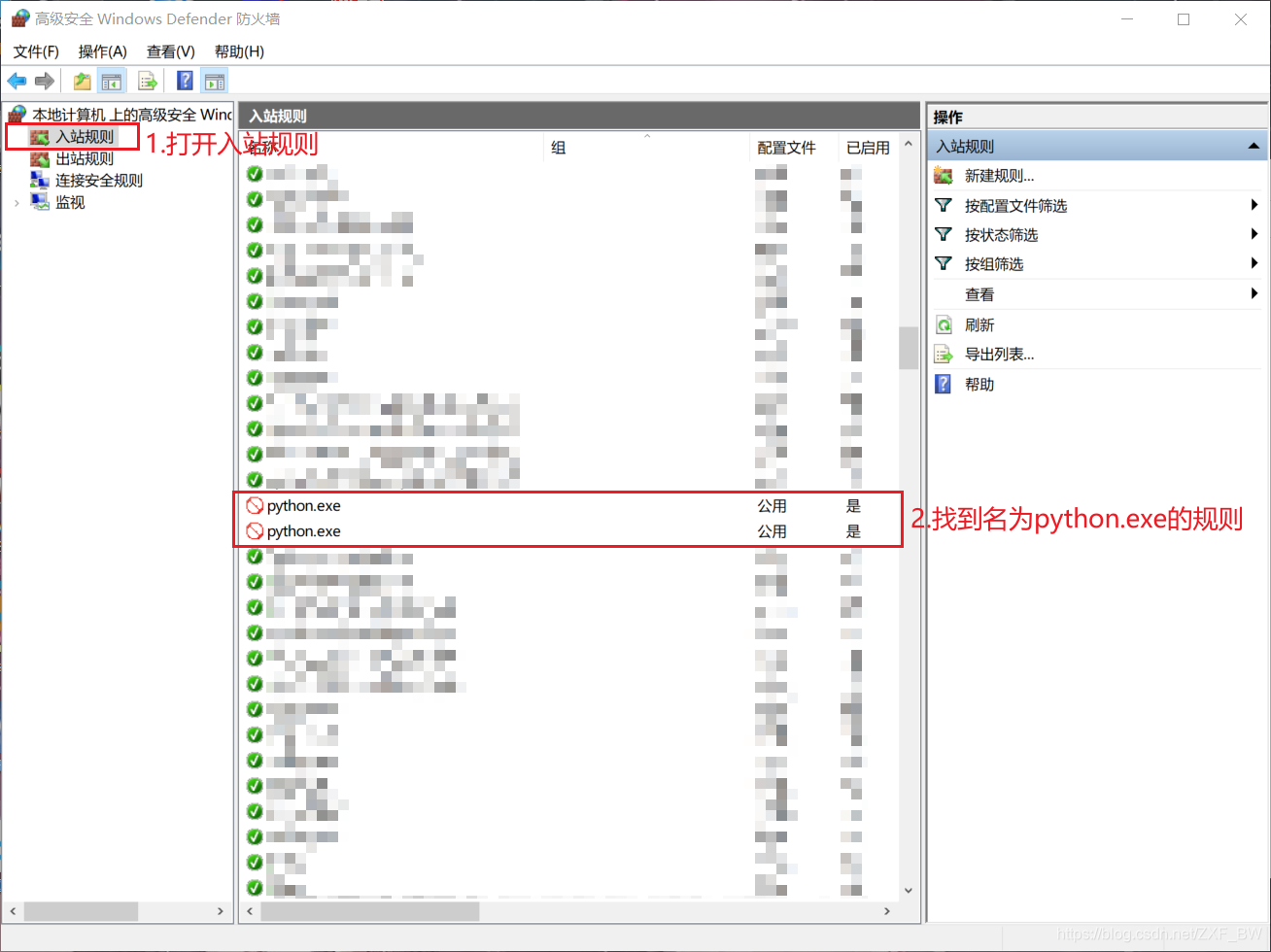Click the rule list vertical scrollbar down arrow
Screen dimensions: 1271x952
click(909, 890)
